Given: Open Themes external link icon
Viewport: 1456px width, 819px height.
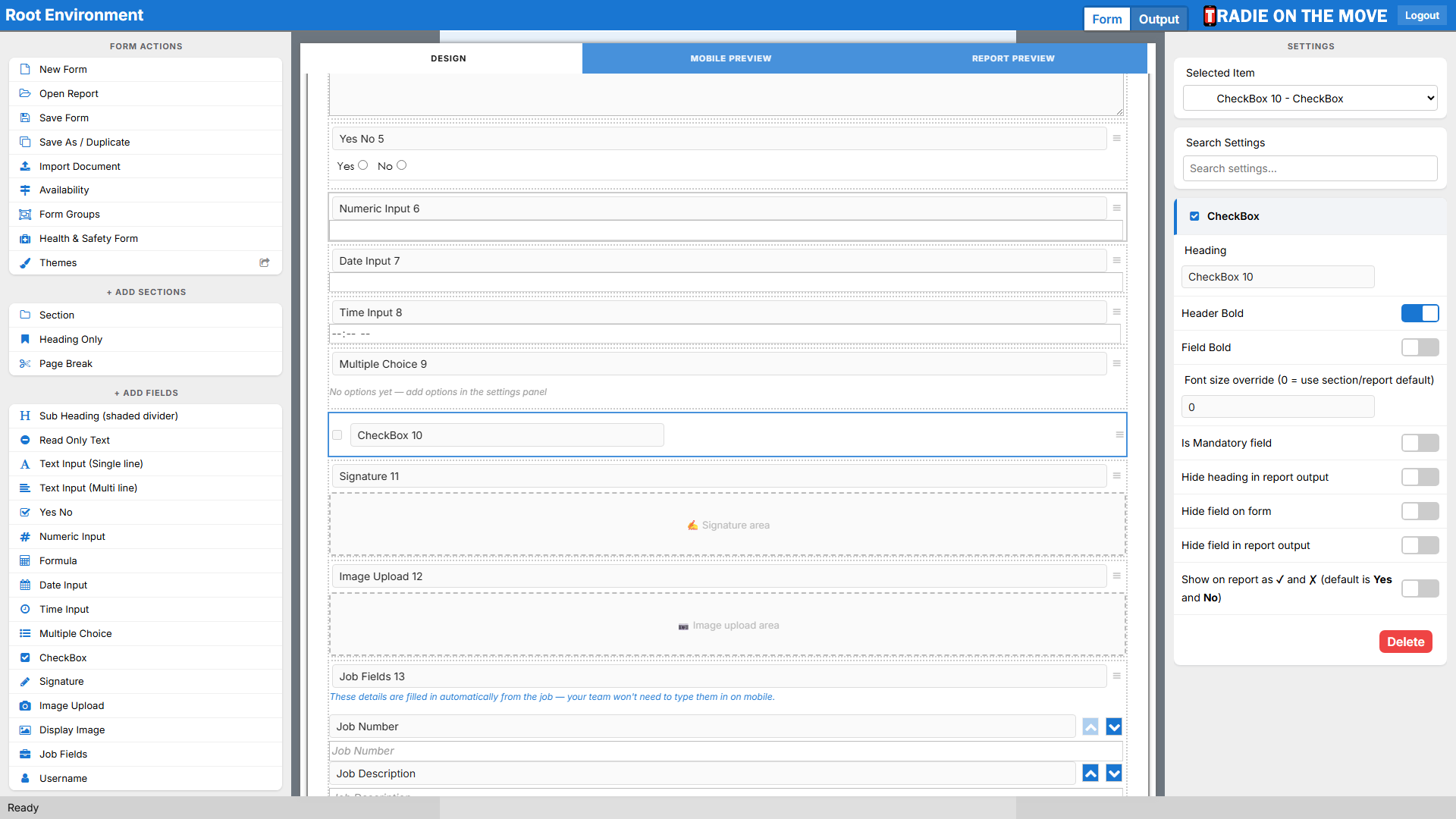Looking at the screenshot, I should 265,262.
